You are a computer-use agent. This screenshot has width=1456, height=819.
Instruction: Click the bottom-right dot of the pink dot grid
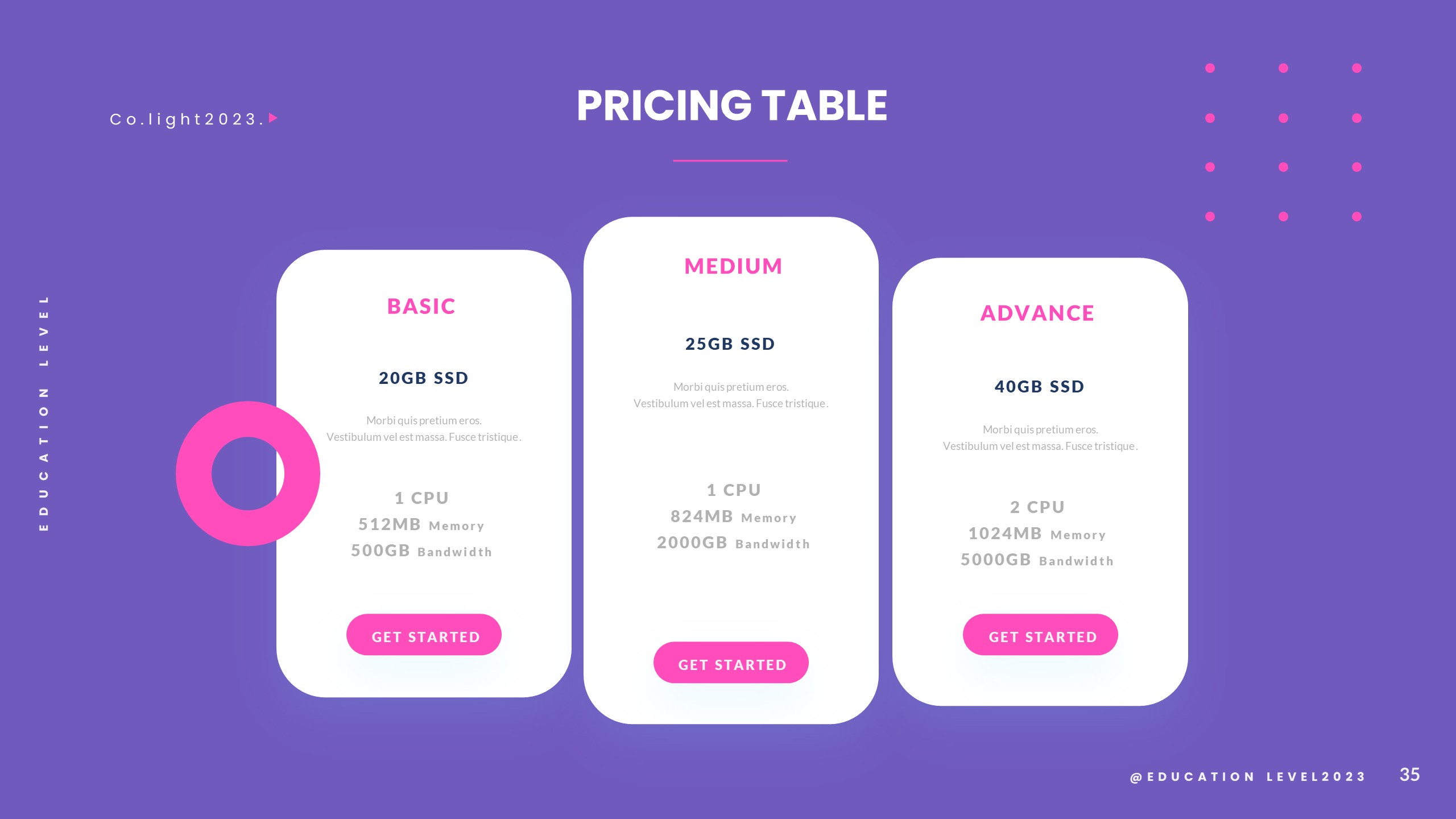point(1356,217)
